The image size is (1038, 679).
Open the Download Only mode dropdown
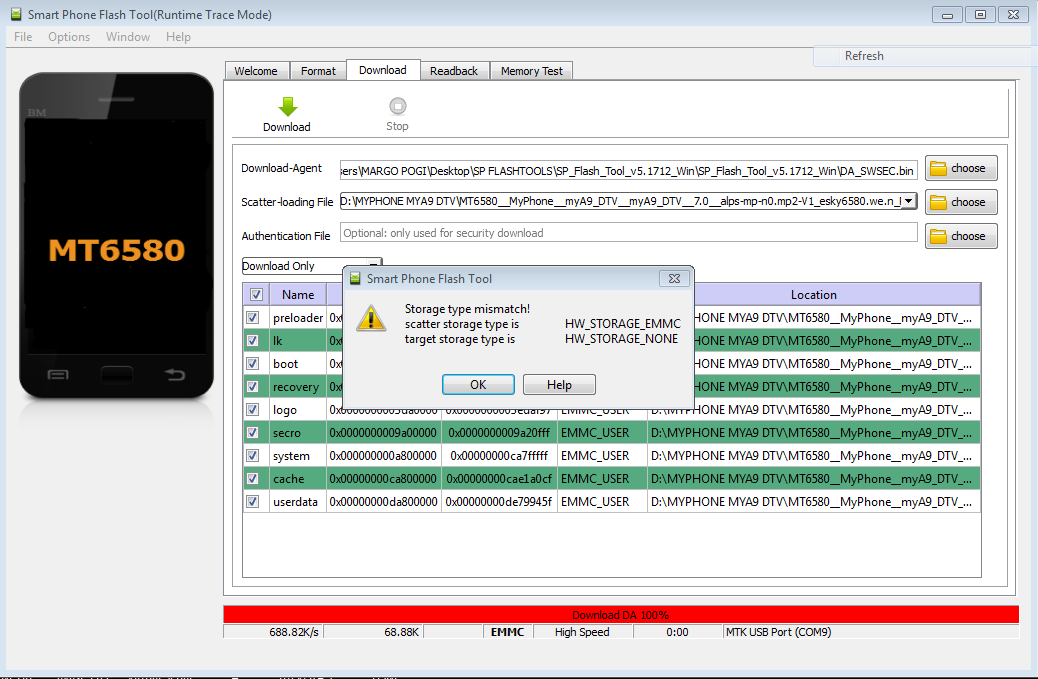[311, 266]
